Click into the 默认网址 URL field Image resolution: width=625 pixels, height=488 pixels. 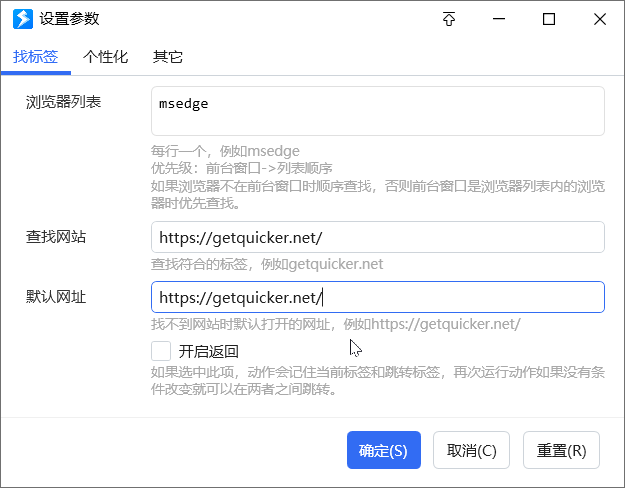(x=377, y=297)
